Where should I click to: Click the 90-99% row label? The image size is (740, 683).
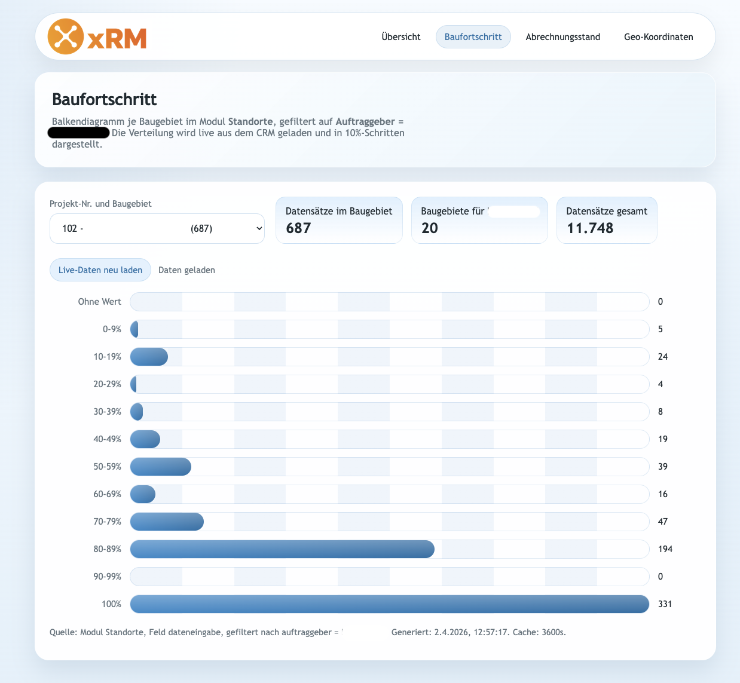click(107, 576)
